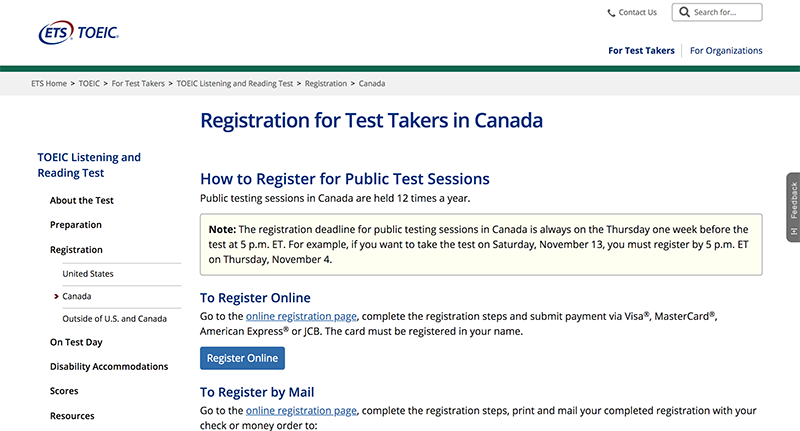
Task: Select Outside of U.S. and Canada
Action: 114,318
